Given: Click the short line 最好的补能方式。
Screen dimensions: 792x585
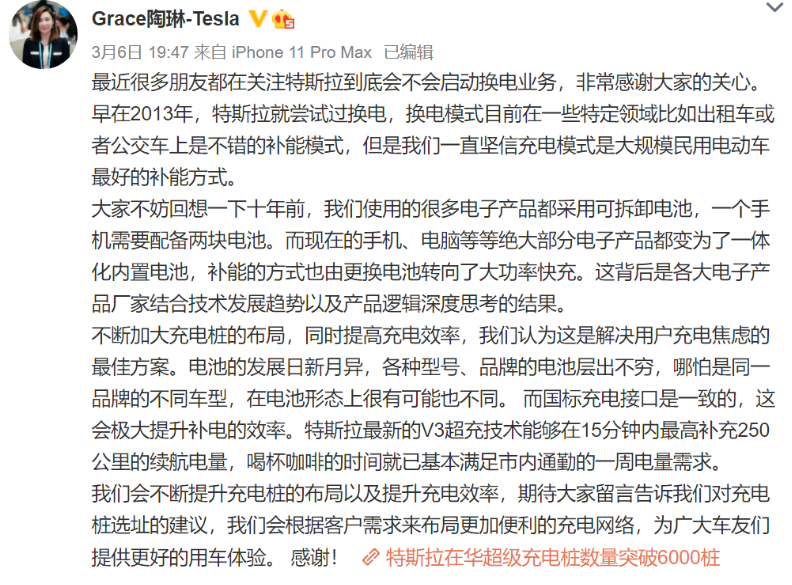Looking at the screenshot, I should point(164,177).
